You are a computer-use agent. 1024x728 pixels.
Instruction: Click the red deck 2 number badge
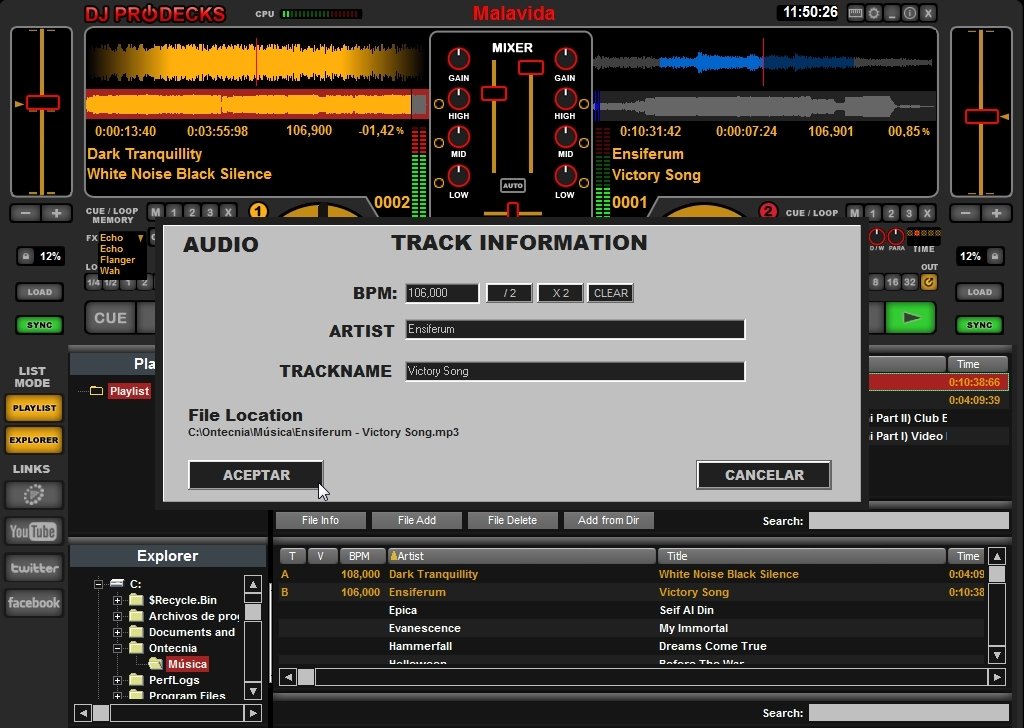(767, 212)
